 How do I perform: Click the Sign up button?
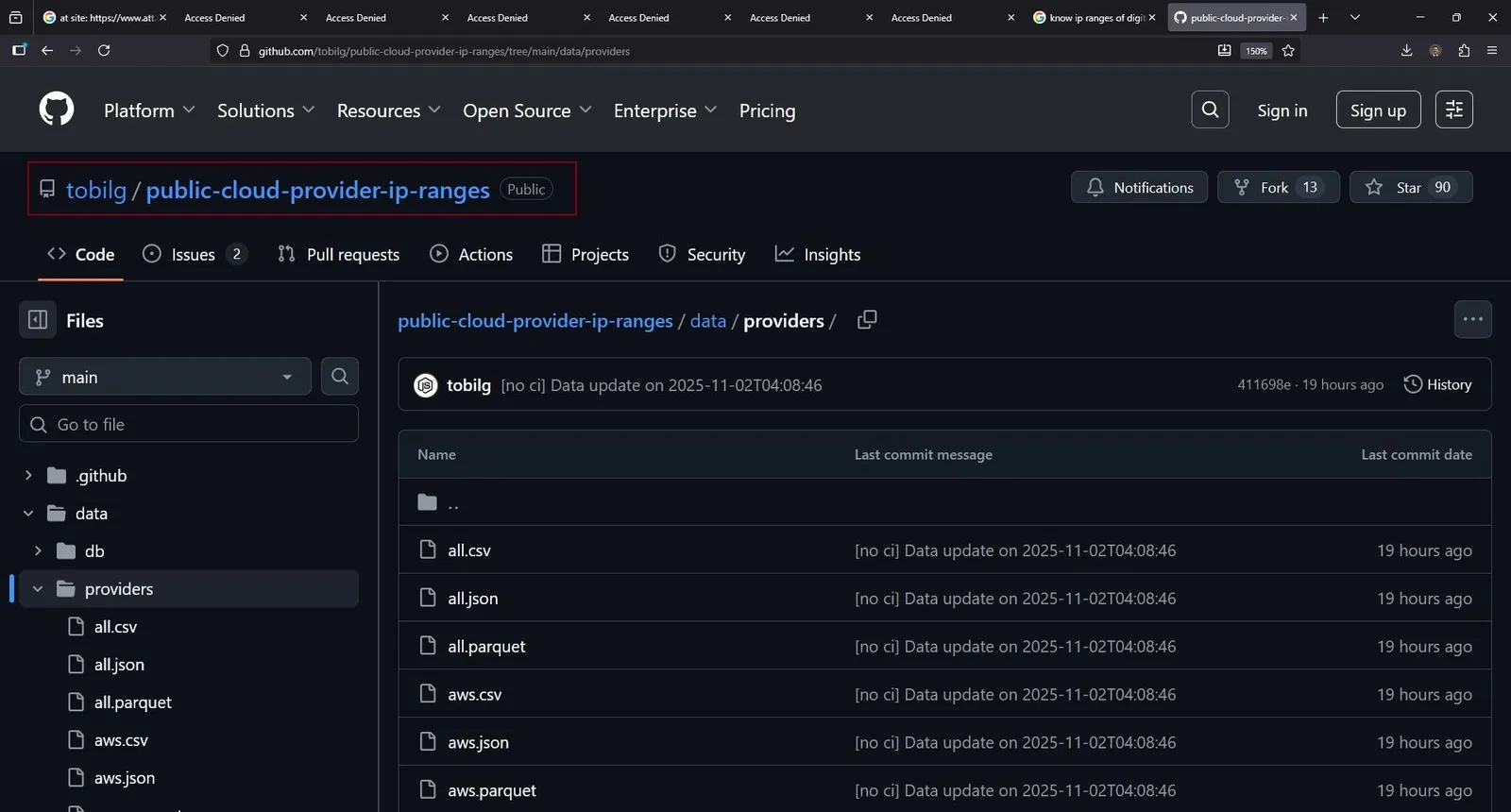1378,110
